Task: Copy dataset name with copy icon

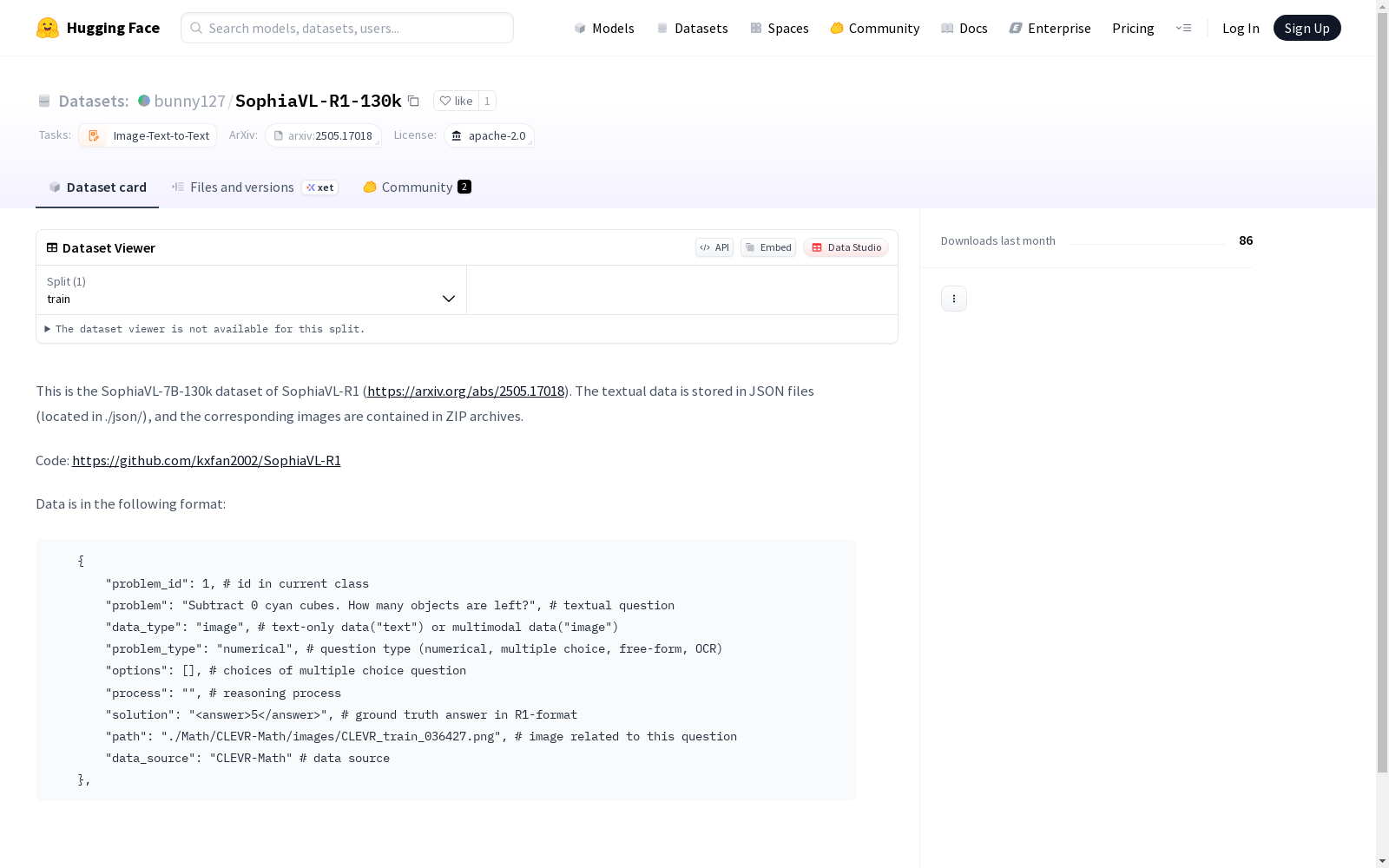Action: click(x=414, y=101)
